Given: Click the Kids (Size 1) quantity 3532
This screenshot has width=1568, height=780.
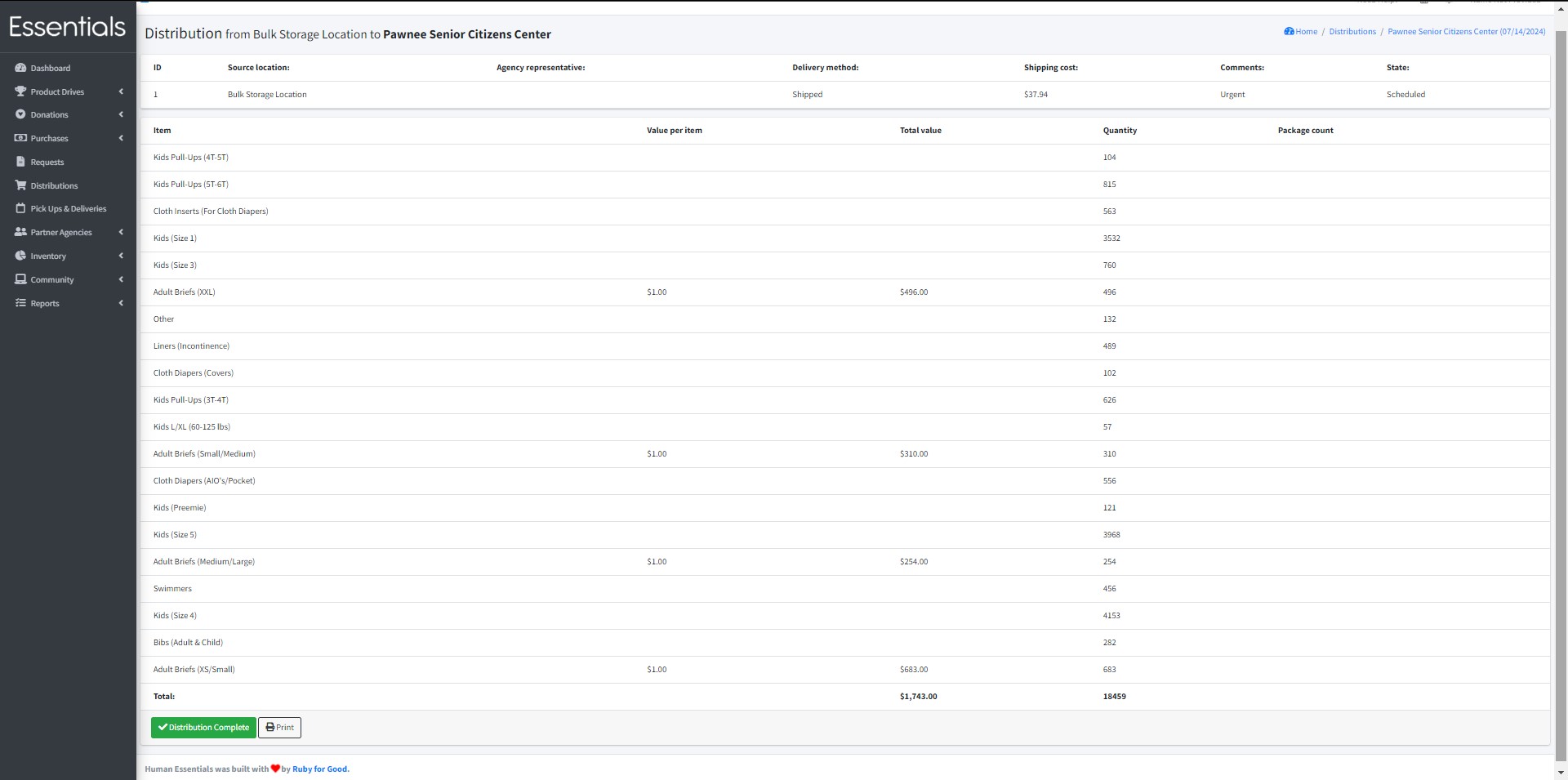Looking at the screenshot, I should coord(1111,238).
